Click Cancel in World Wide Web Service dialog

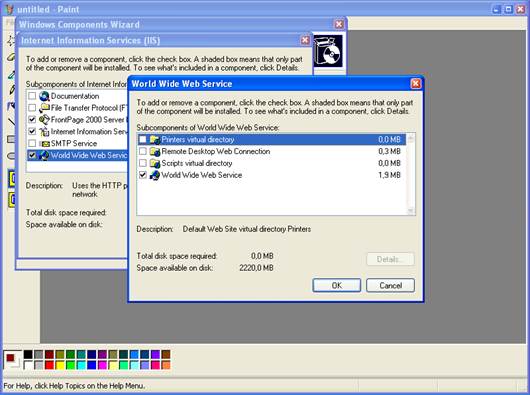pos(390,286)
